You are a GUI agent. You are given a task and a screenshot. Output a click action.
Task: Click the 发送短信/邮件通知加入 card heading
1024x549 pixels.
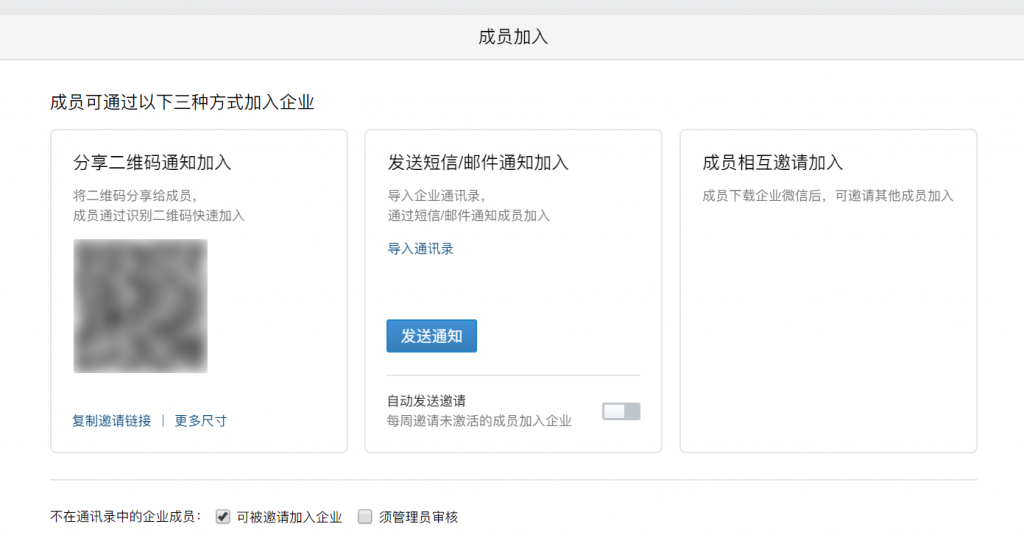click(478, 163)
